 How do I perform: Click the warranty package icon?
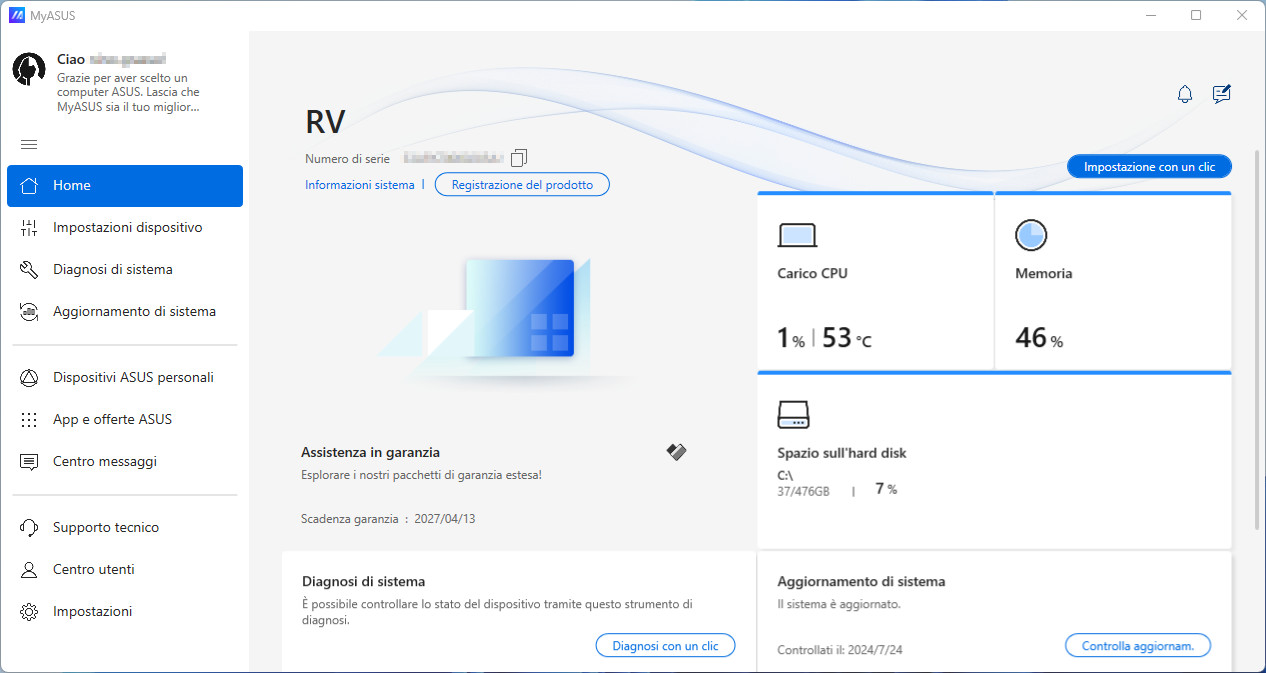tap(677, 452)
